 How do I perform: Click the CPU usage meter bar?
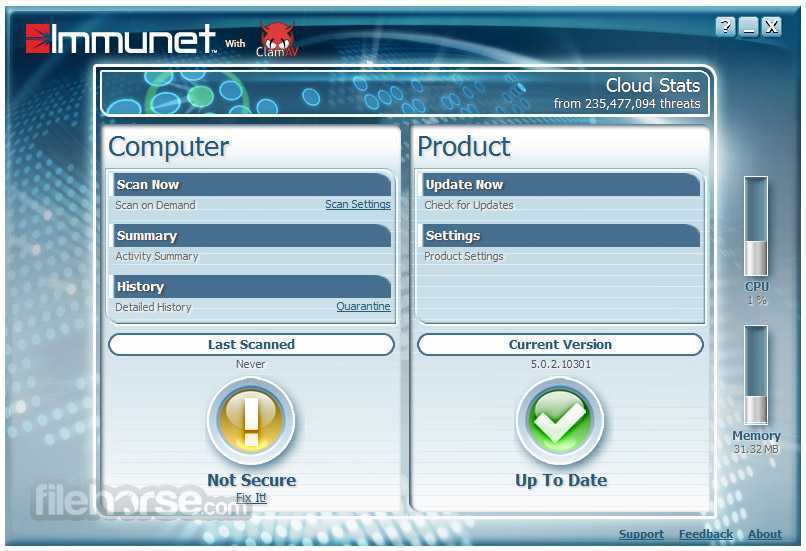coord(756,226)
